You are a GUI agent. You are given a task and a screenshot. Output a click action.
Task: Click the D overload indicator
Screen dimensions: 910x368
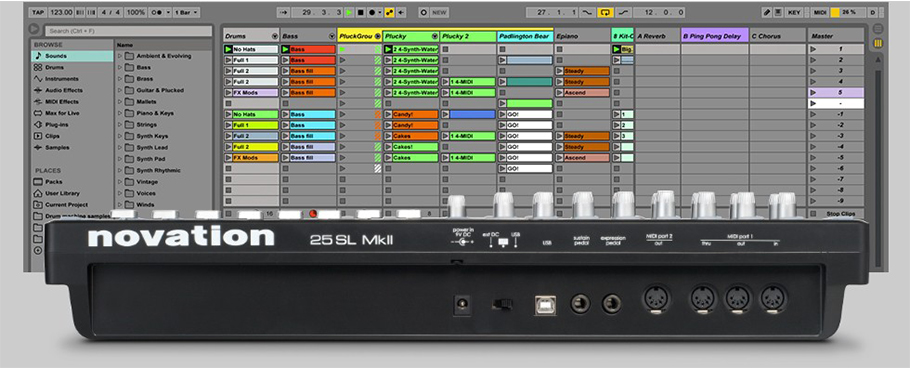click(x=873, y=12)
